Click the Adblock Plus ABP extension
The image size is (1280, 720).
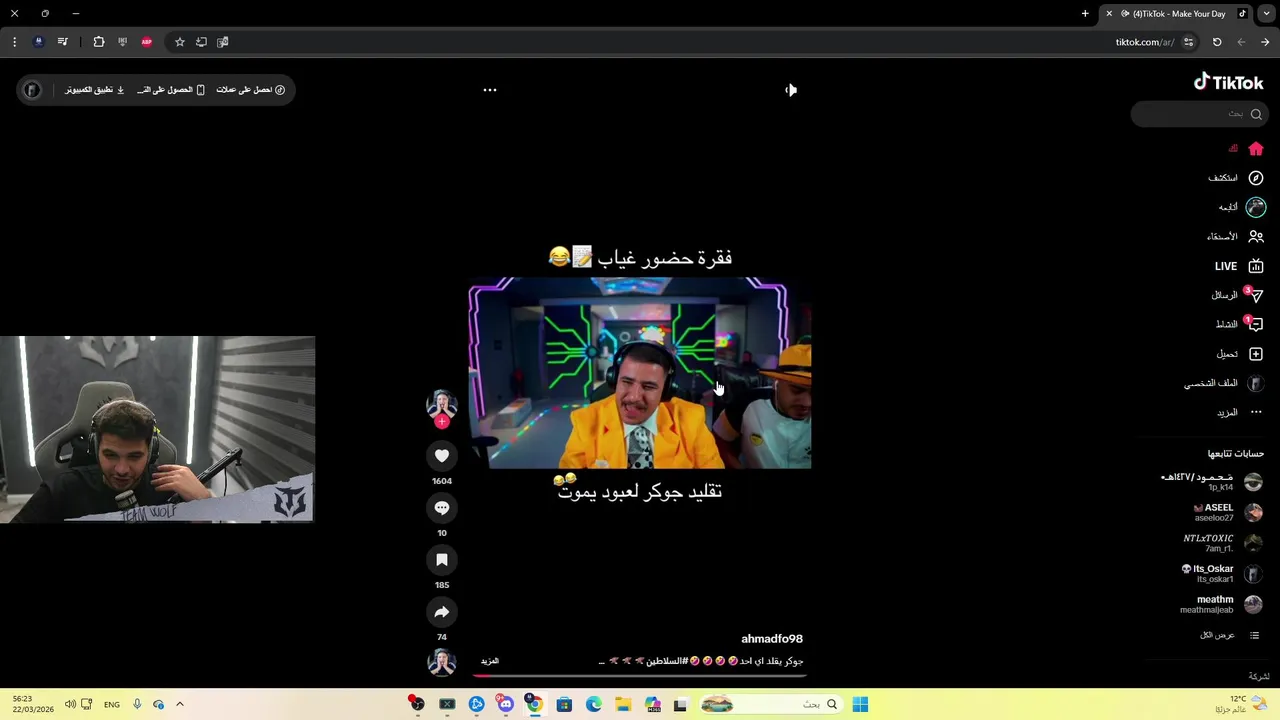146,42
